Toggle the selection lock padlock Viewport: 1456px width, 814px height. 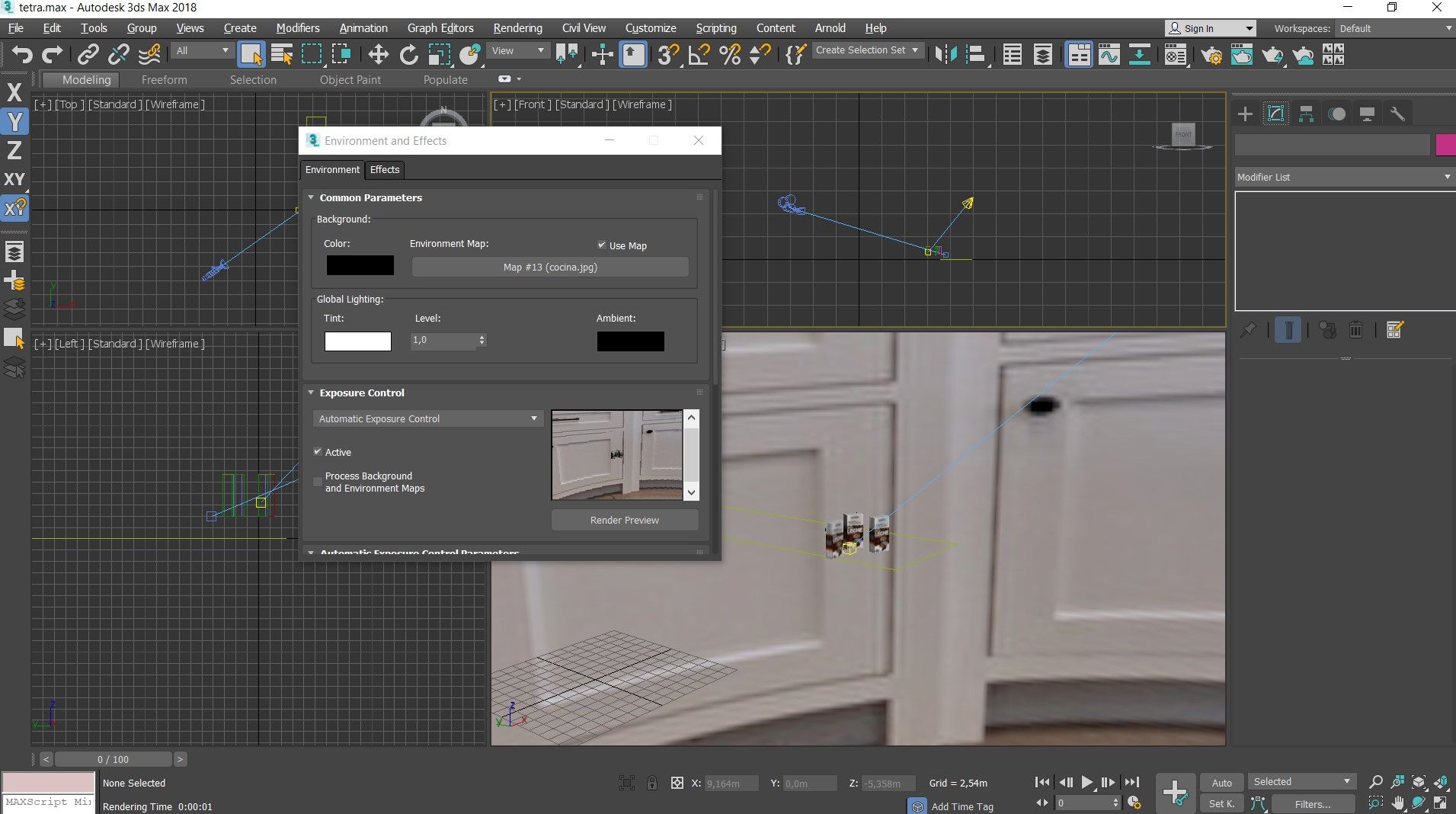tap(652, 783)
